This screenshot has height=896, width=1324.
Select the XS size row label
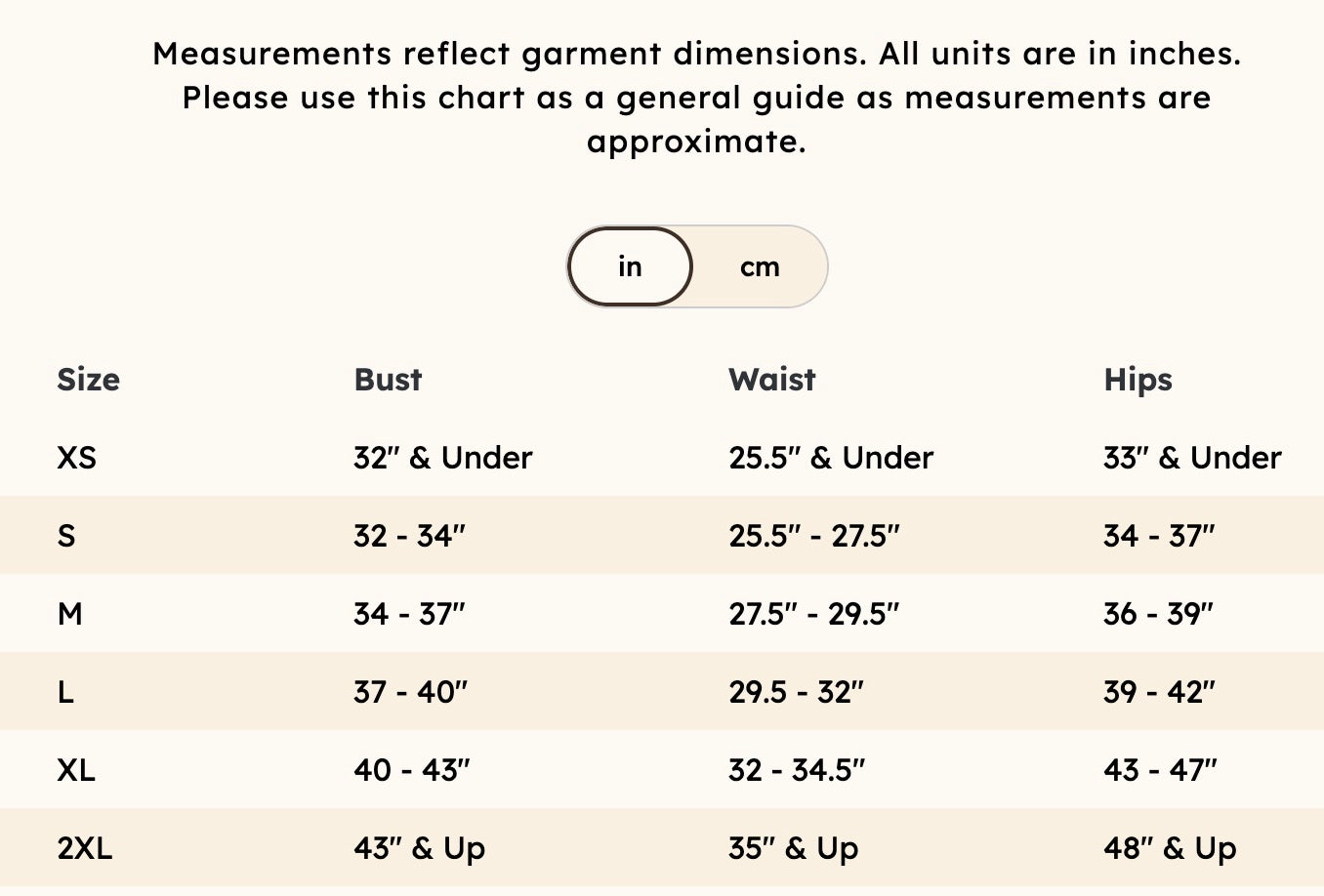click(x=76, y=458)
